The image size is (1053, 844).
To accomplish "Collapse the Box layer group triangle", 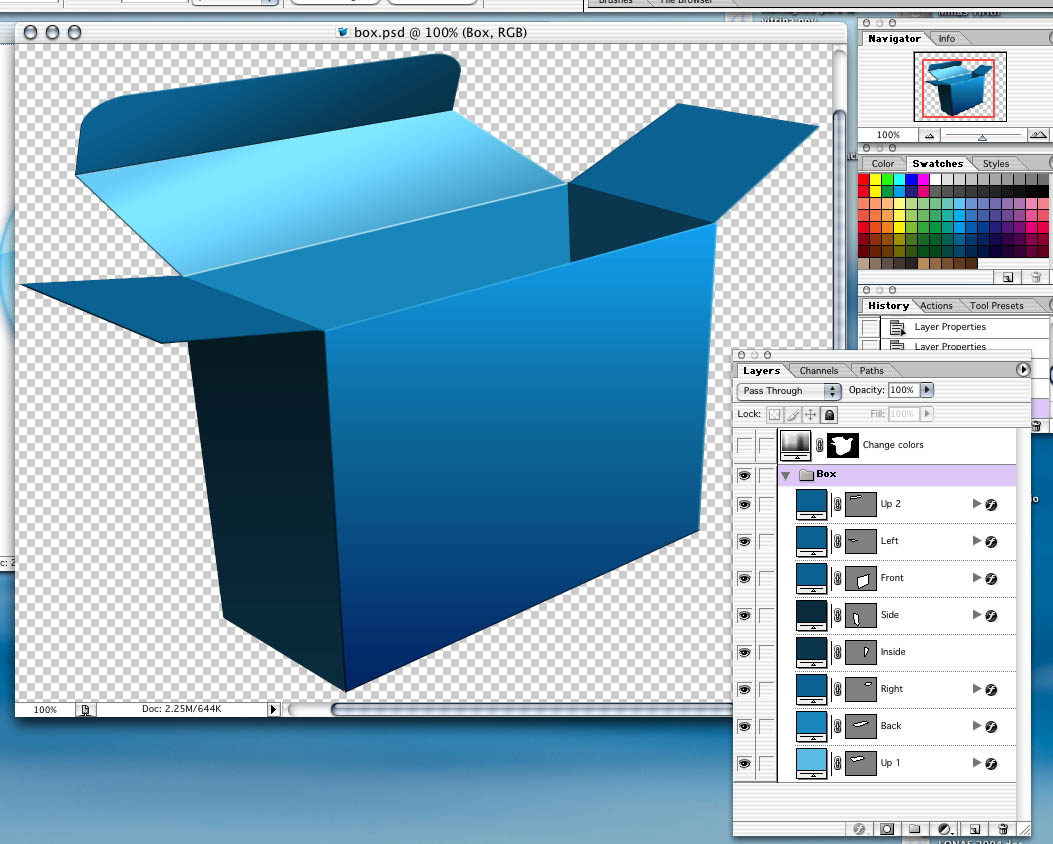I will pyautogui.click(x=784, y=475).
